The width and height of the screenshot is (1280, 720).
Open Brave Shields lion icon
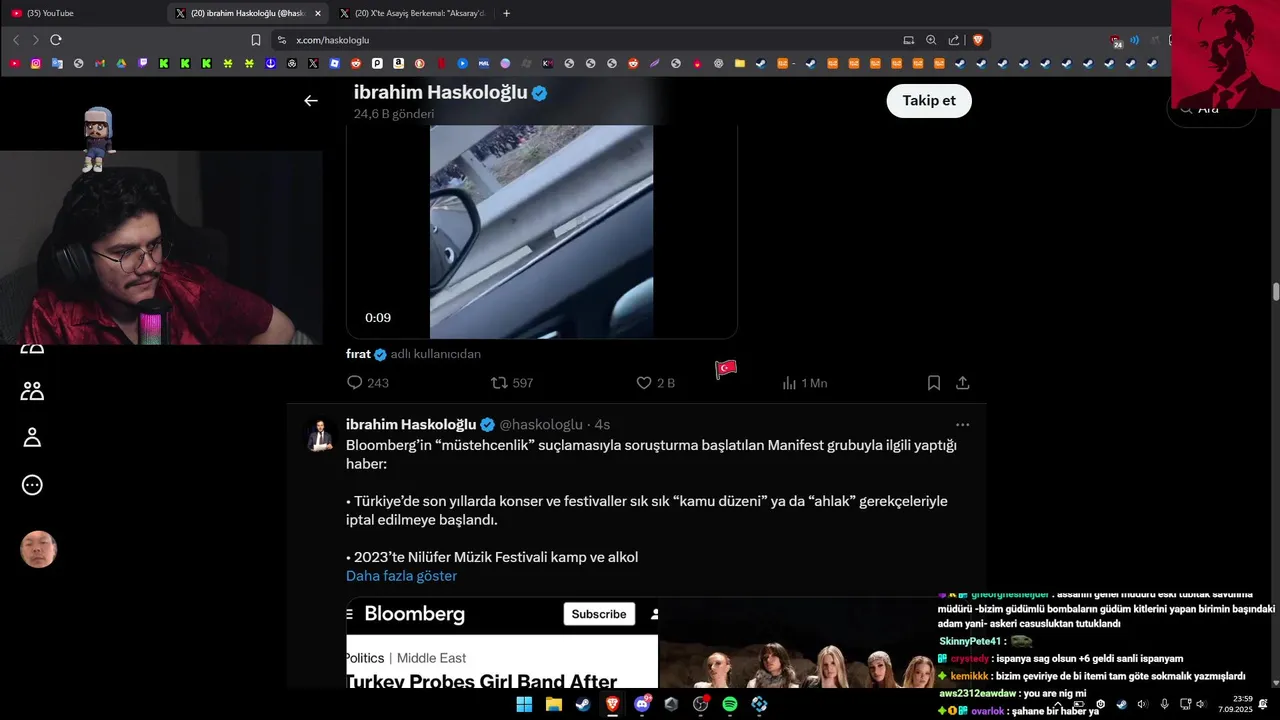tap(978, 40)
